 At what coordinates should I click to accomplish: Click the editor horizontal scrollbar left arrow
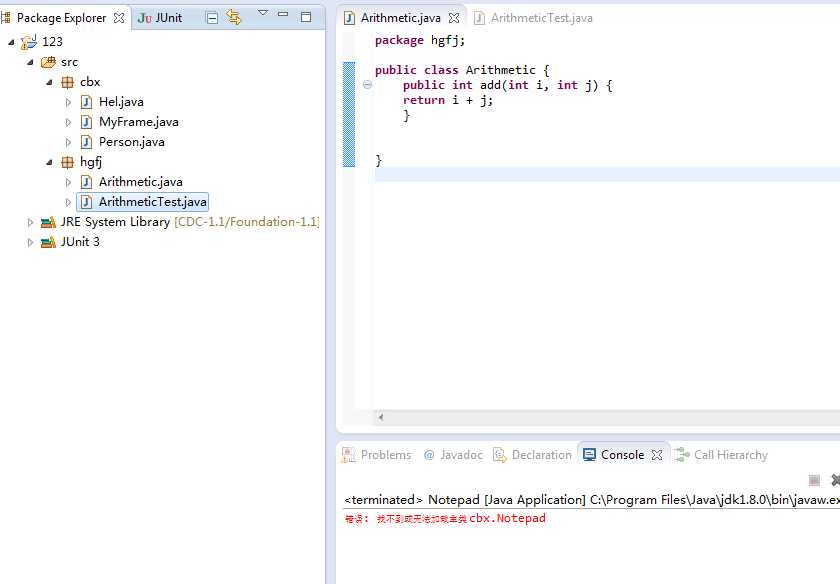tap(381, 417)
